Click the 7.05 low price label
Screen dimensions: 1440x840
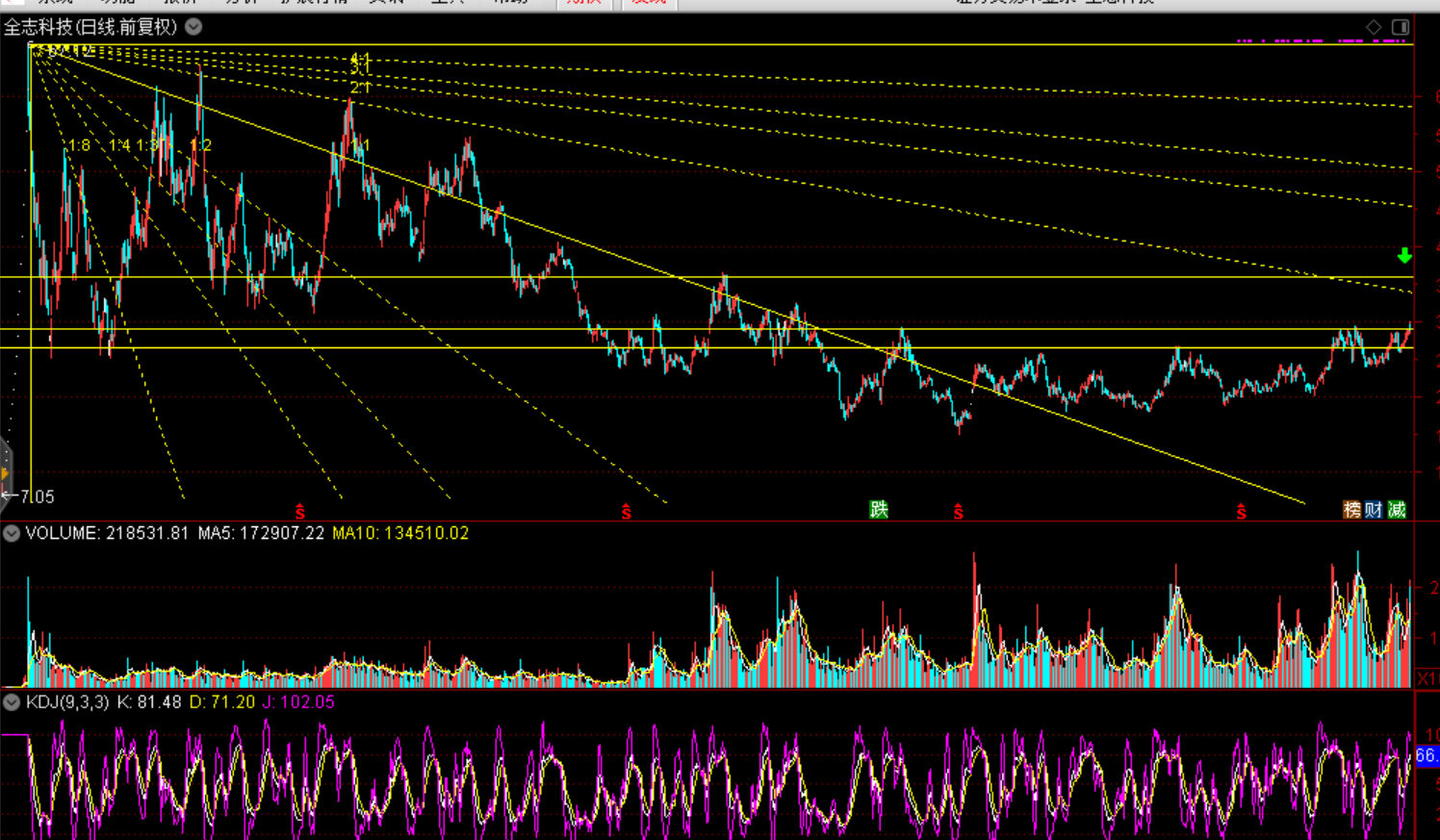pos(37,496)
